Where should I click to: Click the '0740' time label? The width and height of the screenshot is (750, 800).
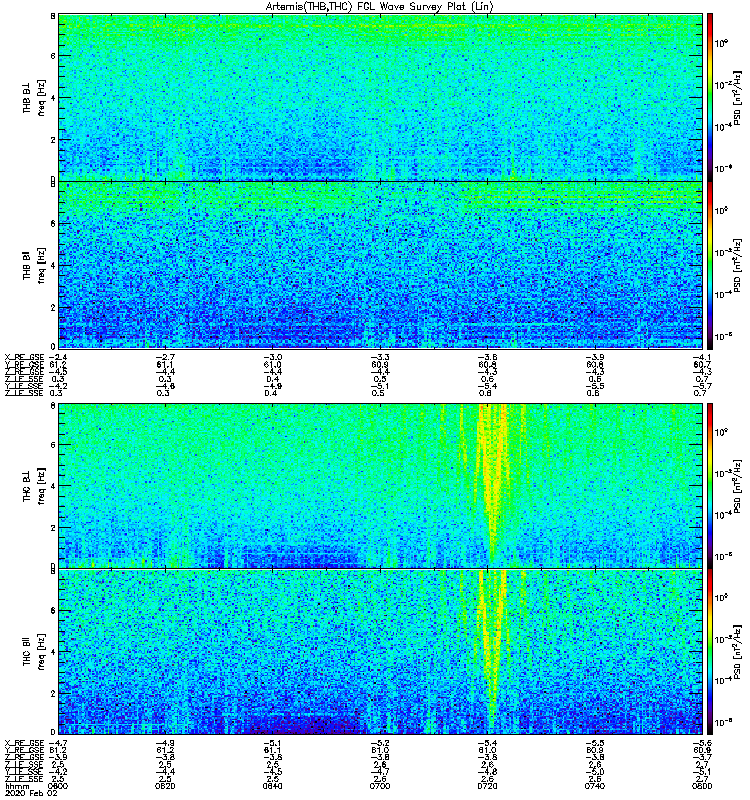[595, 786]
